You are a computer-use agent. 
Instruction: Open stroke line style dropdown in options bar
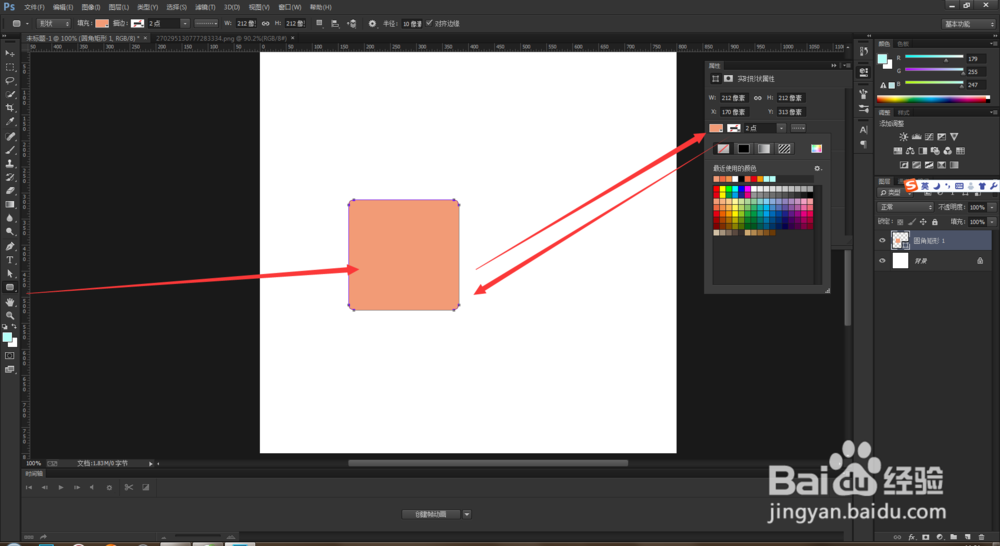coord(206,24)
